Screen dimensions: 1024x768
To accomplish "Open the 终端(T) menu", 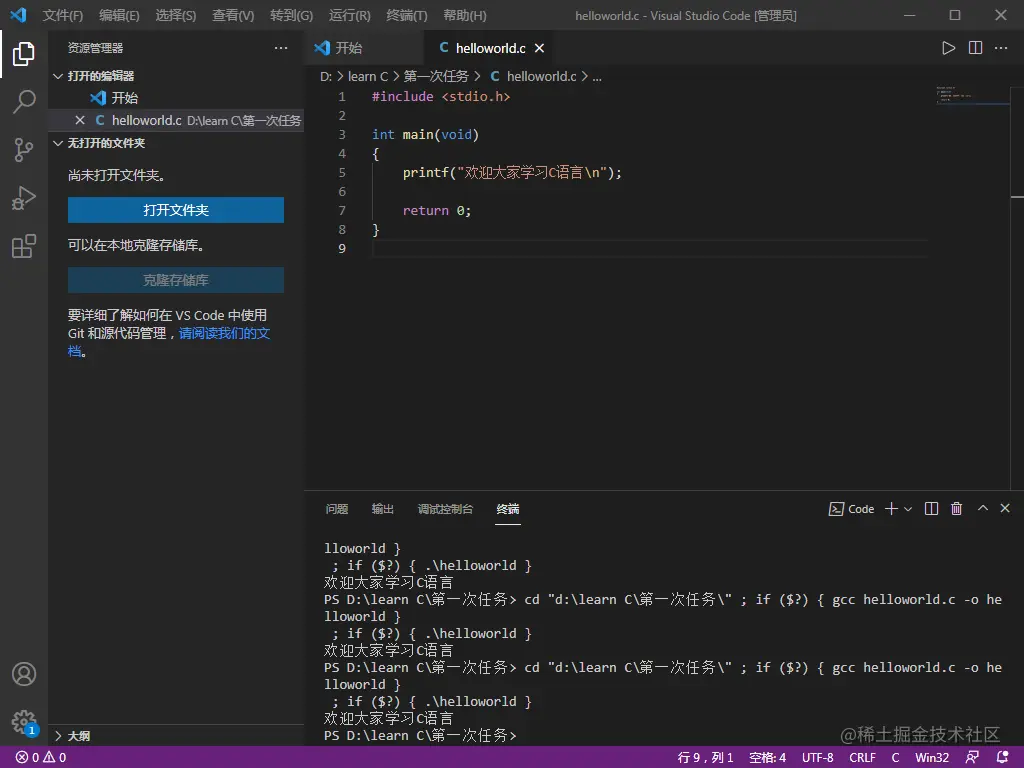I will tap(406, 16).
